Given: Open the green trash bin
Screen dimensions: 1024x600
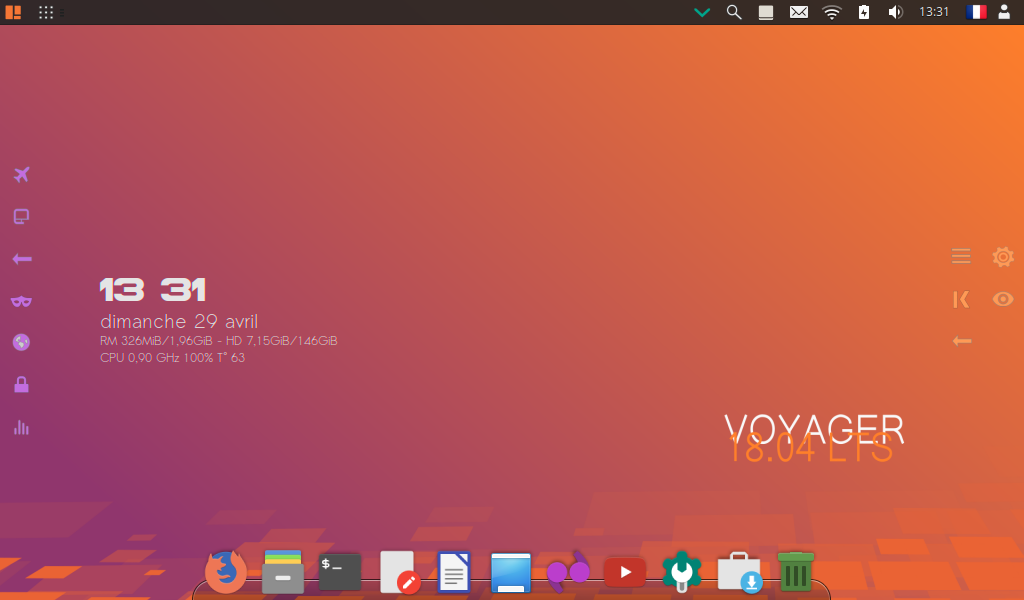Looking at the screenshot, I should tap(796, 572).
